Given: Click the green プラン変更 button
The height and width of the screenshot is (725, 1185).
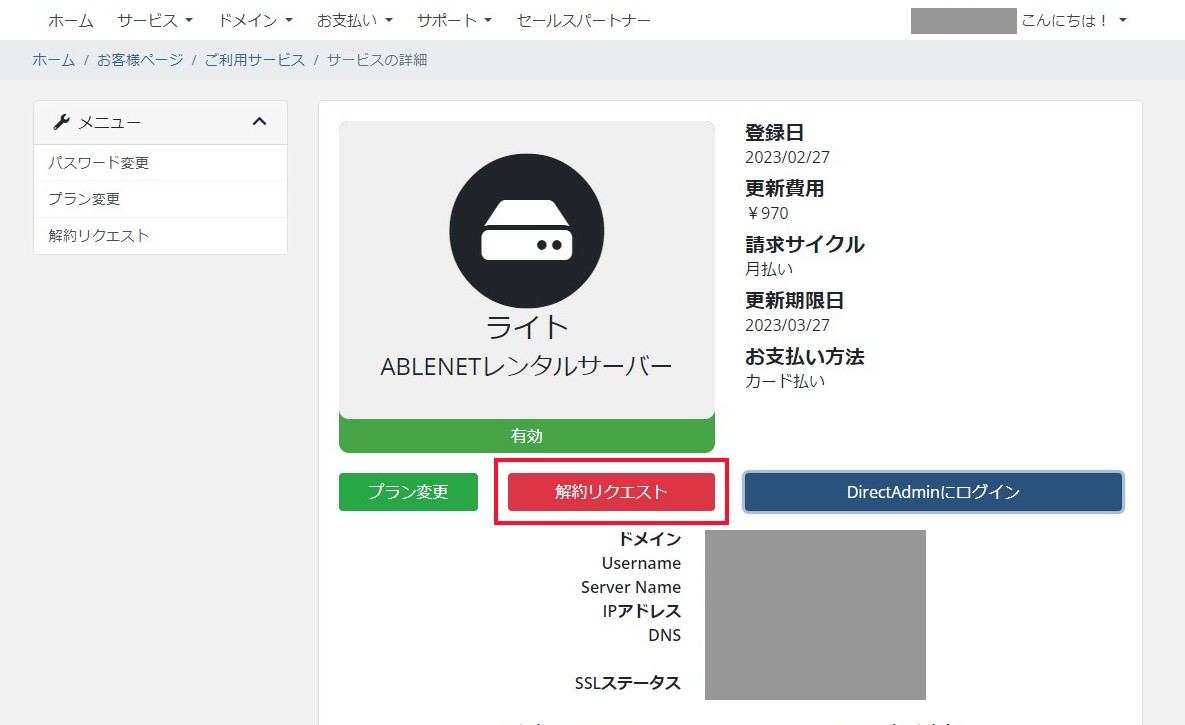Looking at the screenshot, I should pyautogui.click(x=408, y=492).
